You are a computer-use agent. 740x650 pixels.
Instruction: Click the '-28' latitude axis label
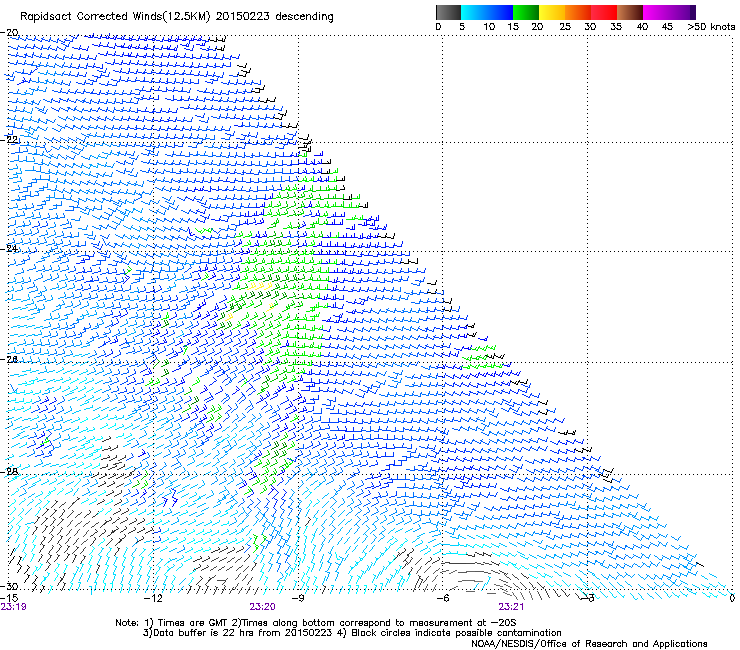tap(9, 472)
